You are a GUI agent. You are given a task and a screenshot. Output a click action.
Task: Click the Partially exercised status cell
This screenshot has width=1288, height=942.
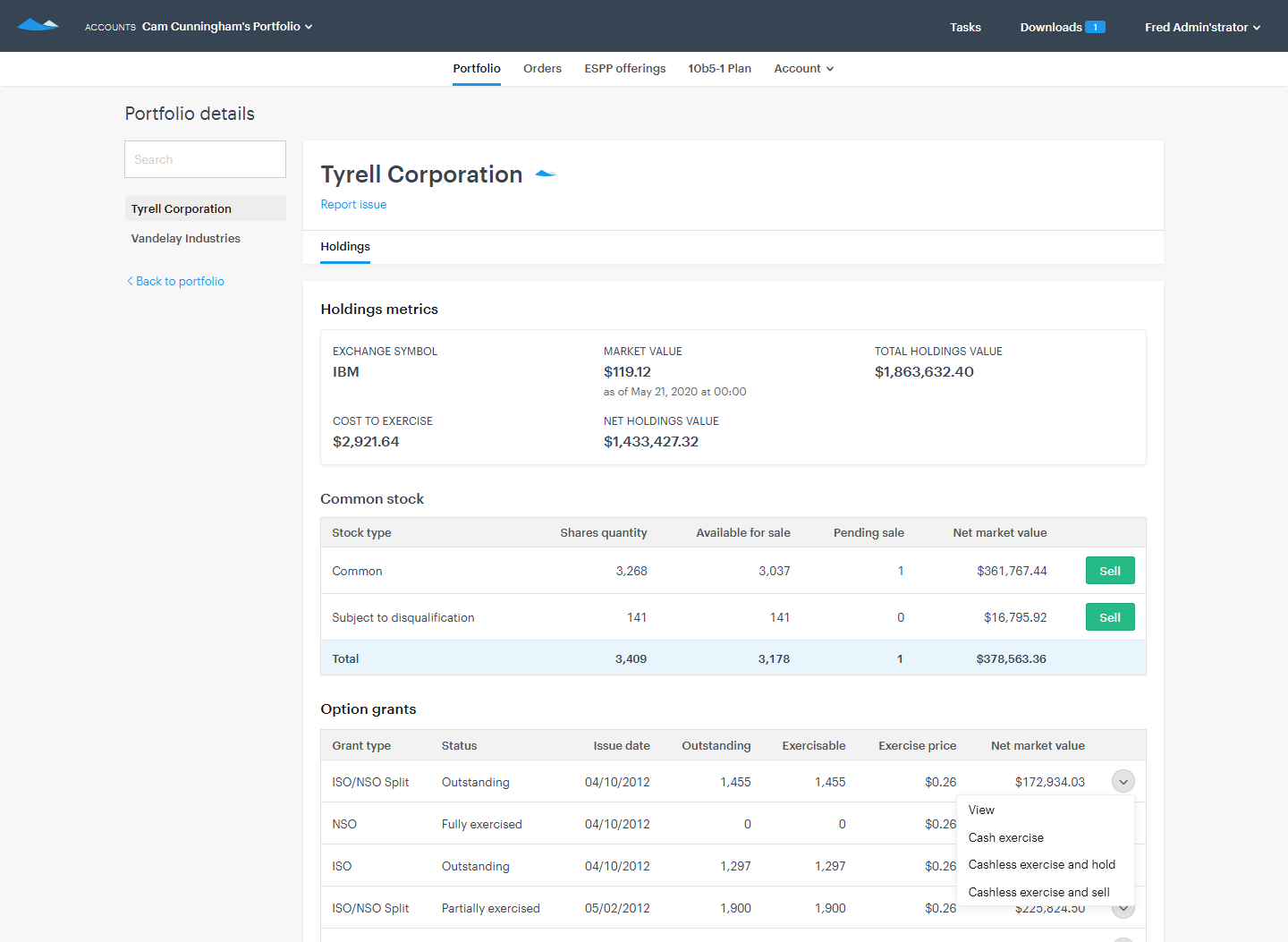pyautogui.click(x=490, y=908)
